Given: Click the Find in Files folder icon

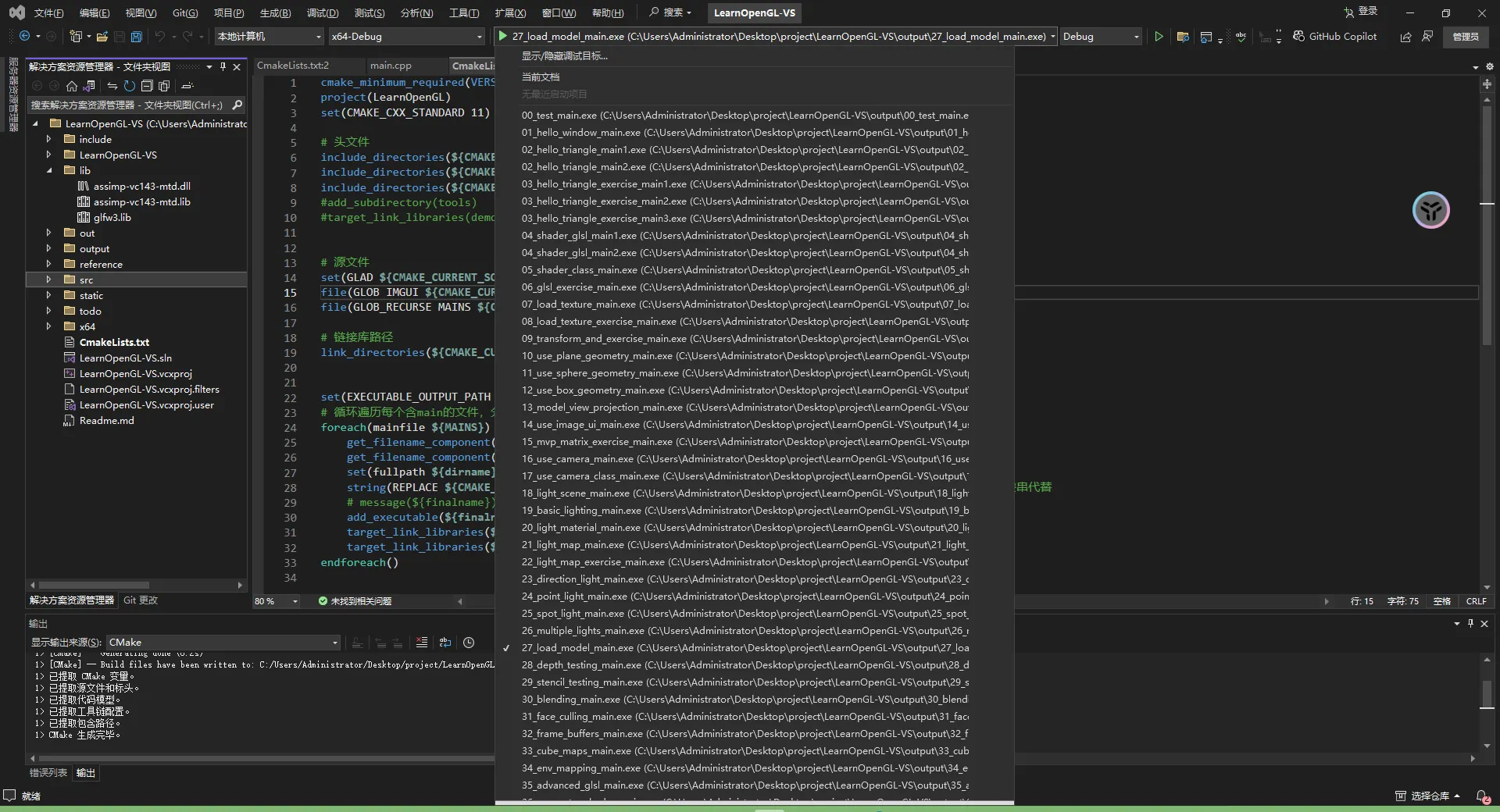Looking at the screenshot, I should [x=1183, y=36].
